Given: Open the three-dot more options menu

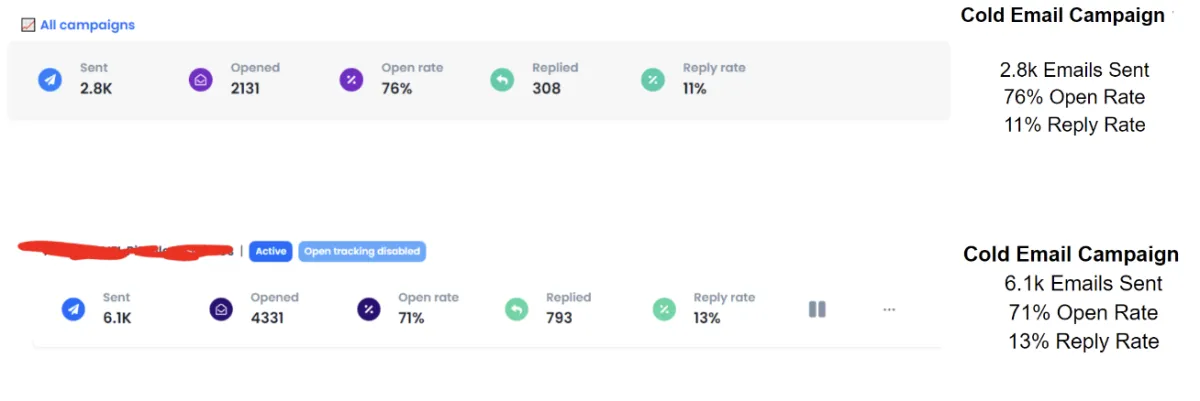Looking at the screenshot, I should (x=889, y=309).
